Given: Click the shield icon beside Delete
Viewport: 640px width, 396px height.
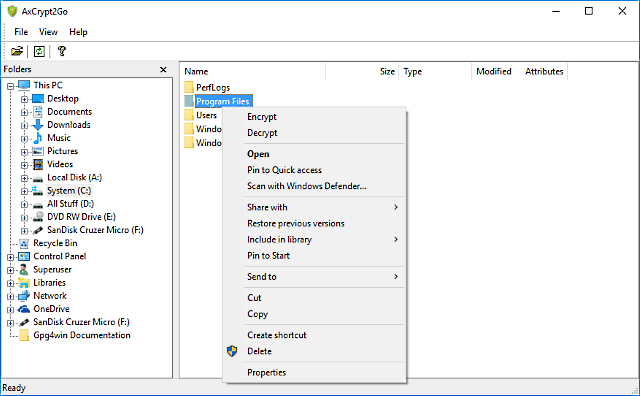Looking at the screenshot, I should [232, 351].
